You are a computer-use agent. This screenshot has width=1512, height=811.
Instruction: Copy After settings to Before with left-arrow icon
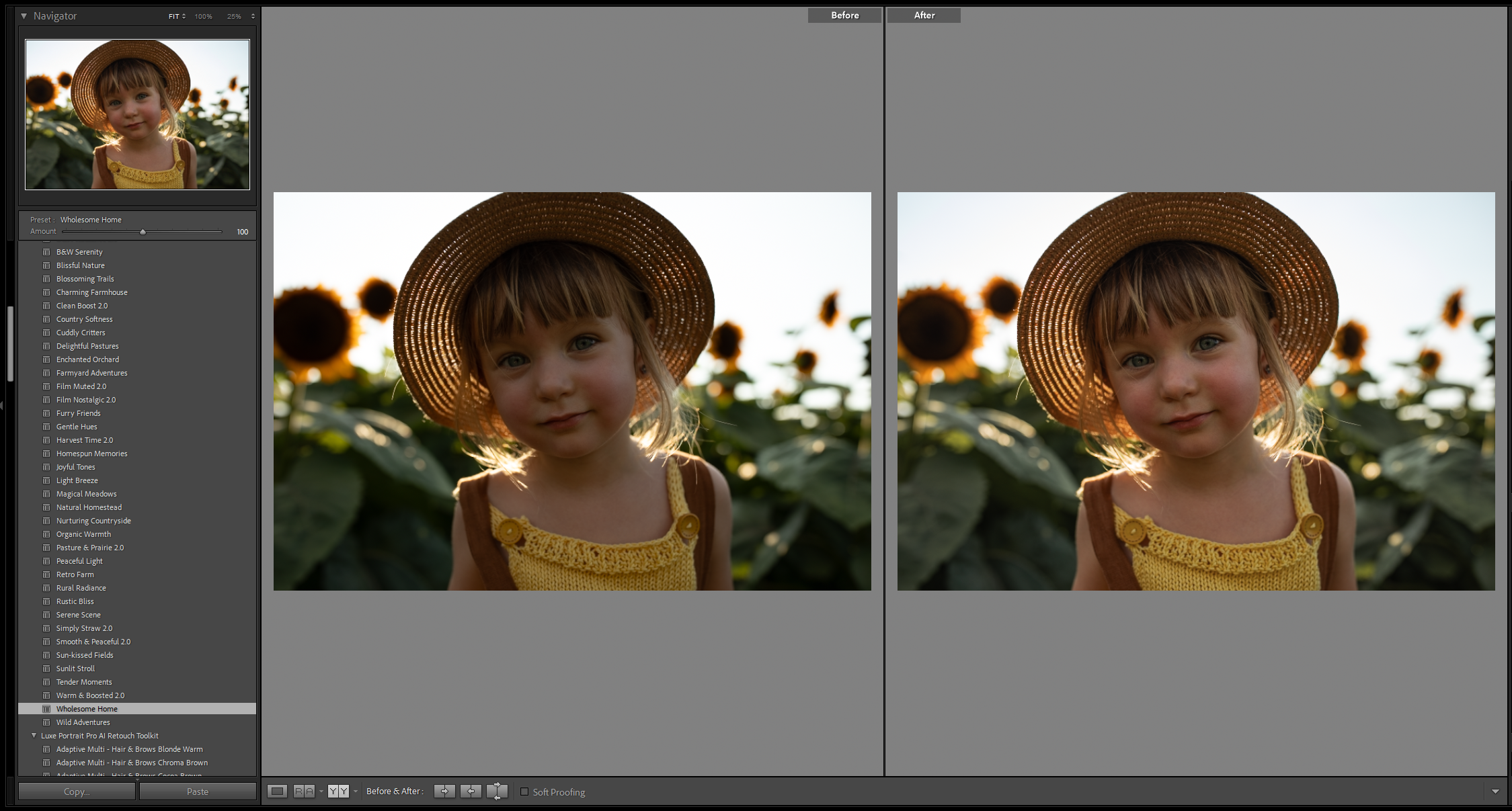point(471,791)
